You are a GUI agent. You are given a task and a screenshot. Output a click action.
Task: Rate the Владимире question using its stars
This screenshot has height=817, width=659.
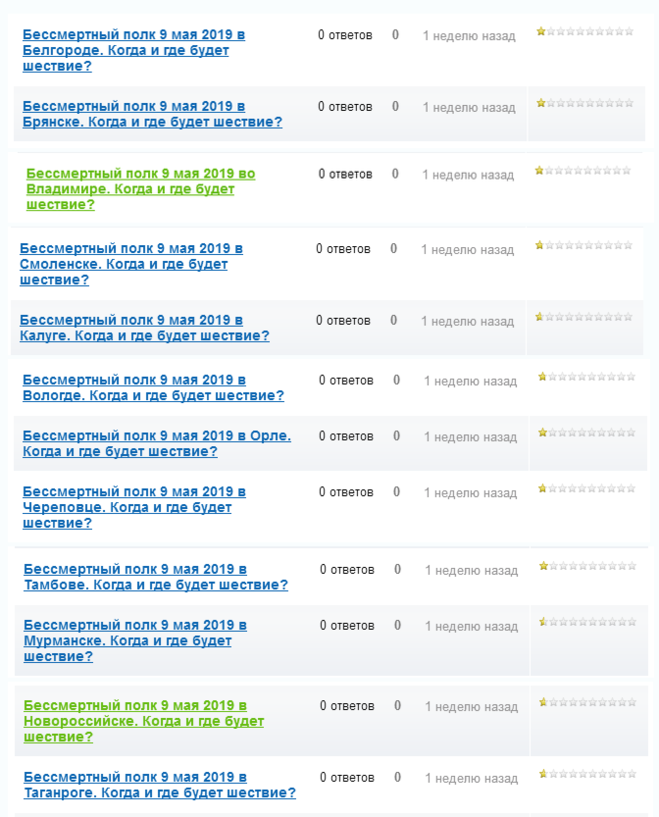(583, 171)
